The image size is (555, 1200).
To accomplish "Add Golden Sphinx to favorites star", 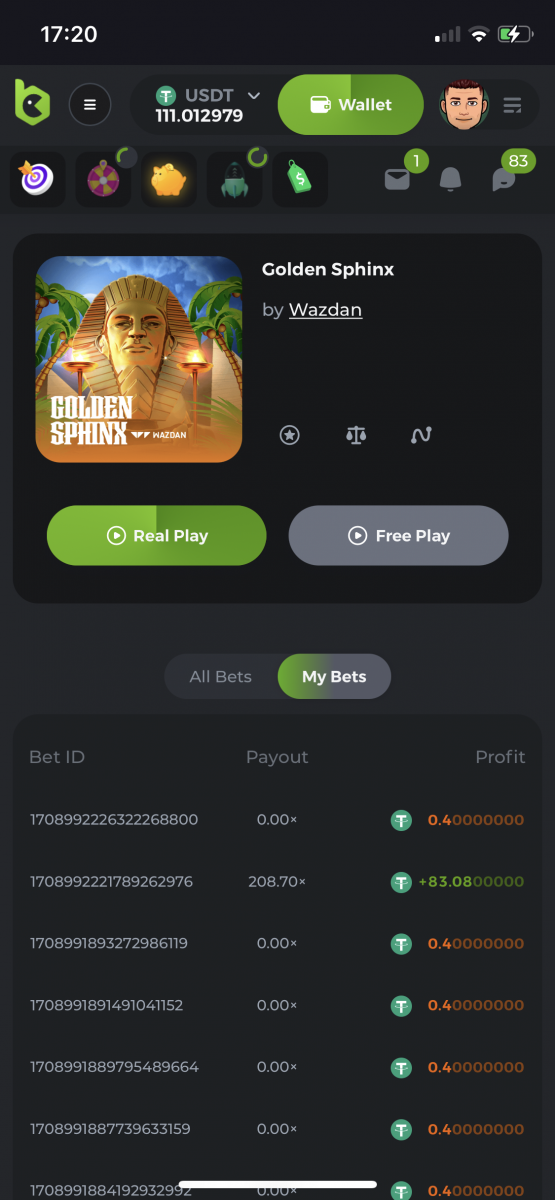I will click(290, 435).
